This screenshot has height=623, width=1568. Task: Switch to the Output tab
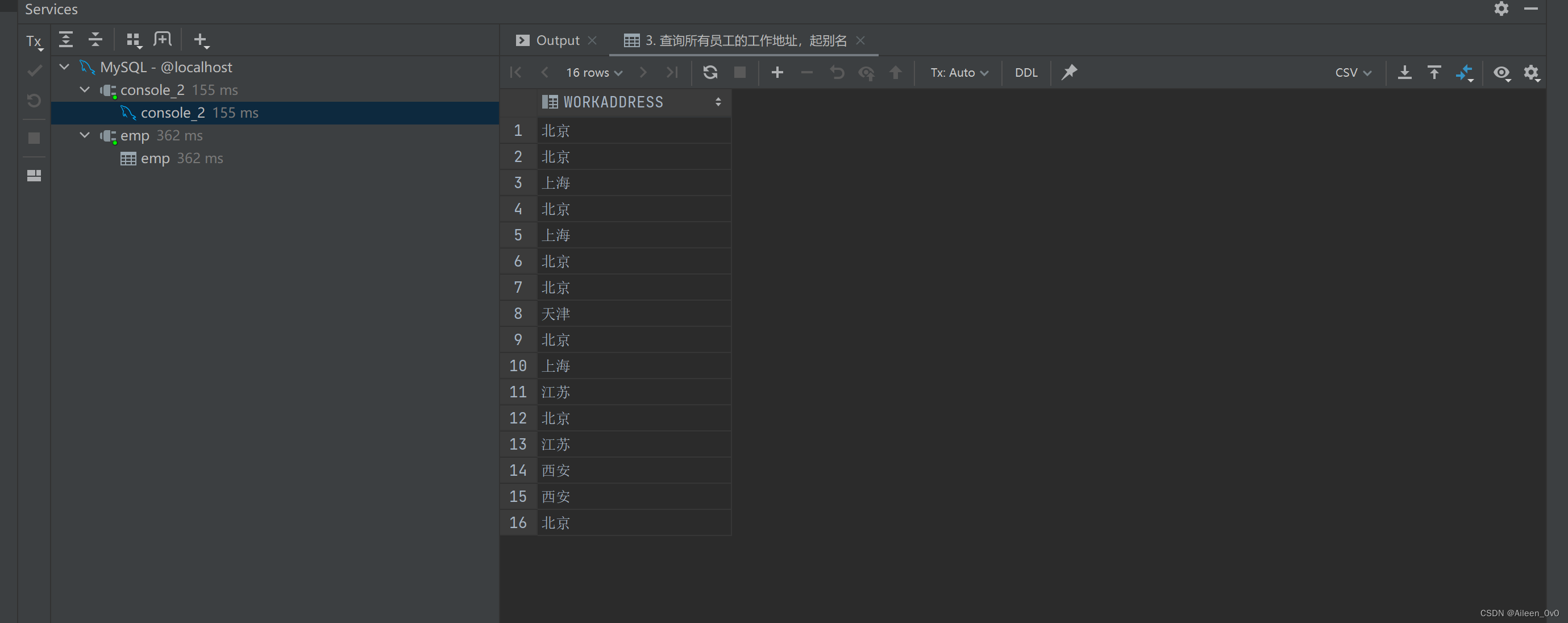557,40
